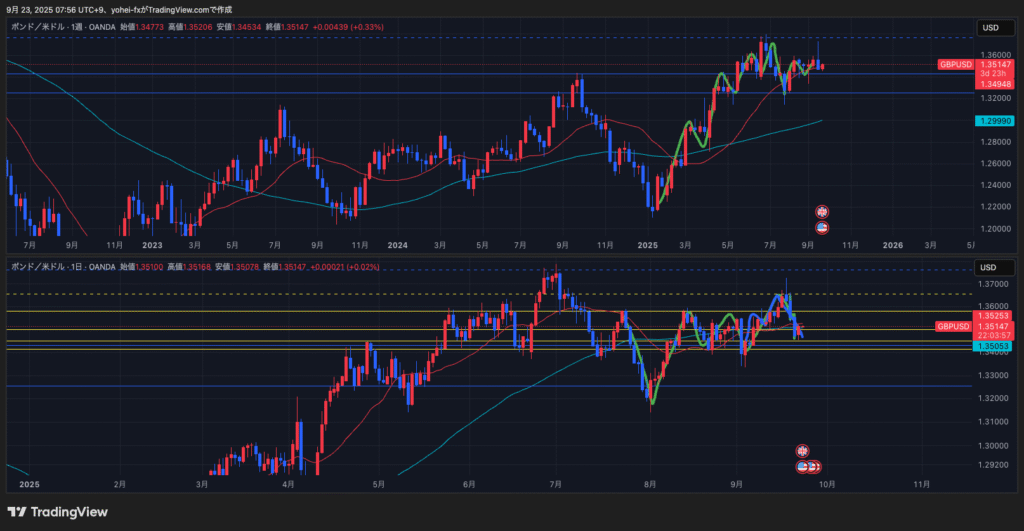Click the stacked US flag event icons on daily chart
1024x531 pixels.
pyautogui.click(x=808, y=467)
